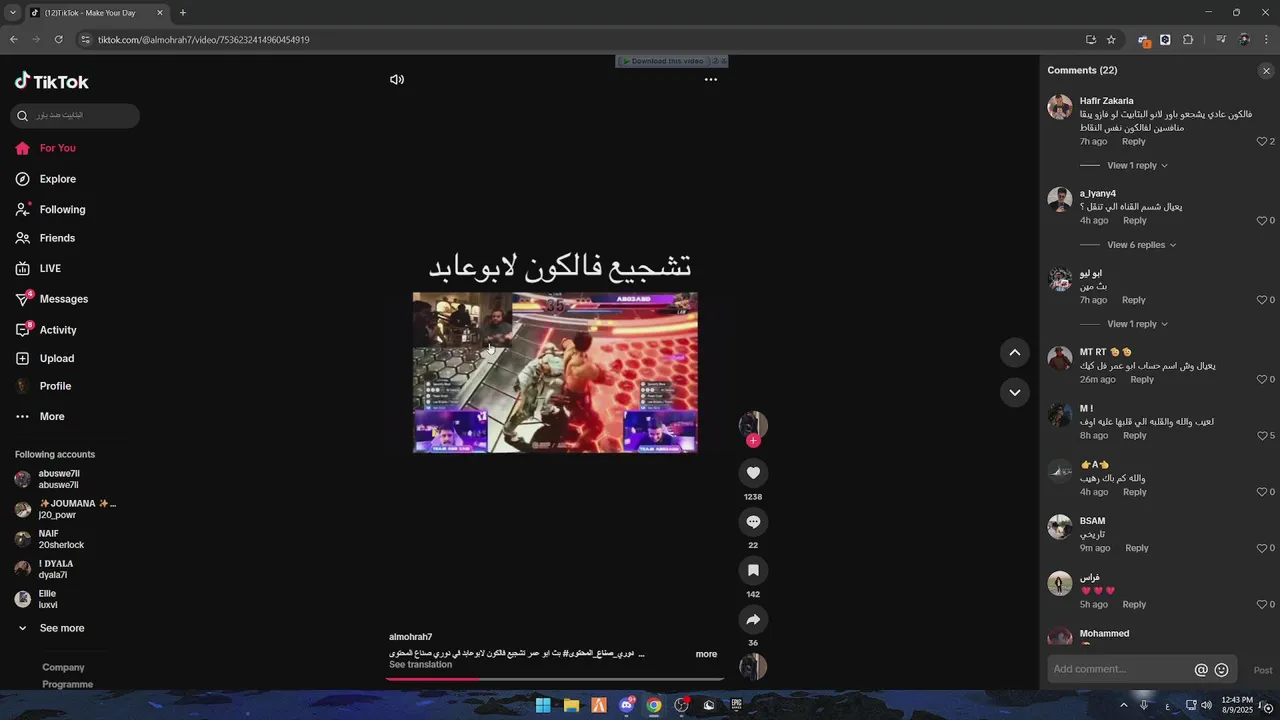Expand 'View 6 replies' under a_lyany4
This screenshot has width=1280, height=720.
click(x=1141, y=245)
